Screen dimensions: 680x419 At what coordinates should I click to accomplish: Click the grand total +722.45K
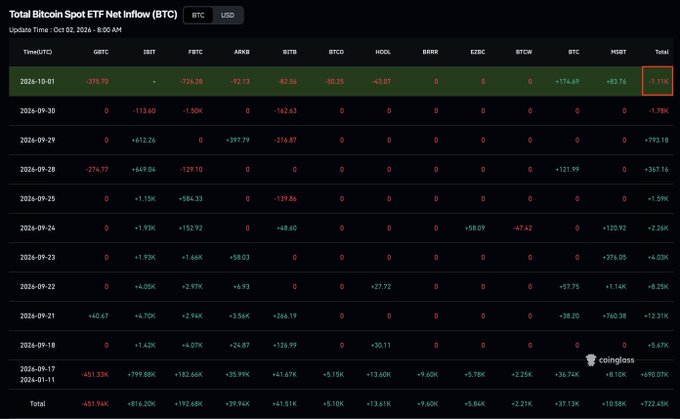tap(654, 404)
